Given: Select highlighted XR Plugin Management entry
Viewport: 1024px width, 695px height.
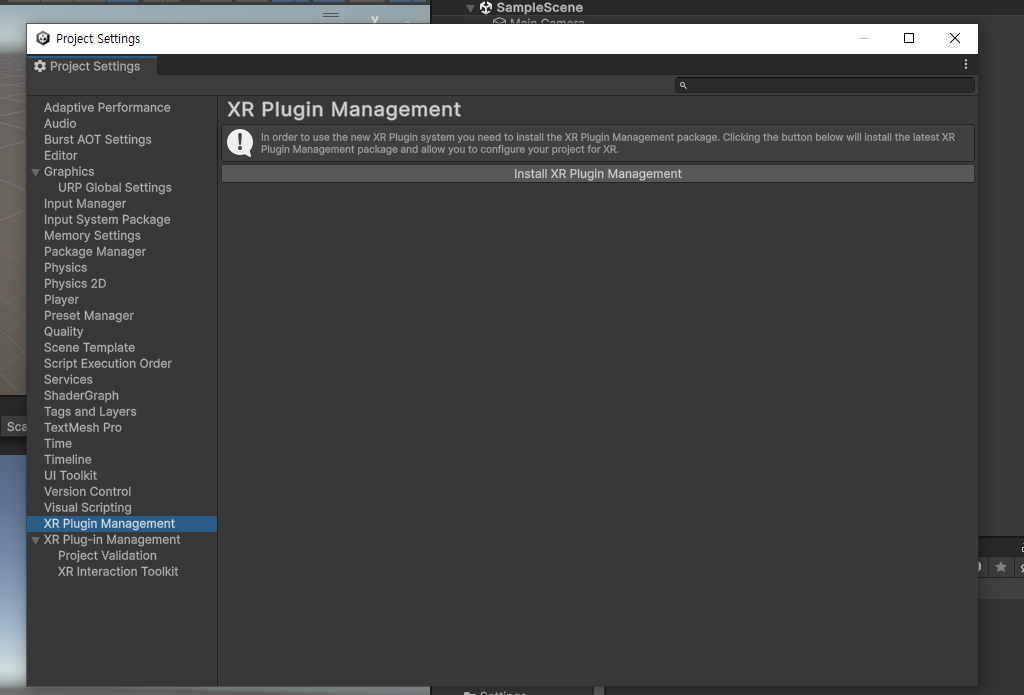Looking at the screenshot, I should [x=122, y=524].
